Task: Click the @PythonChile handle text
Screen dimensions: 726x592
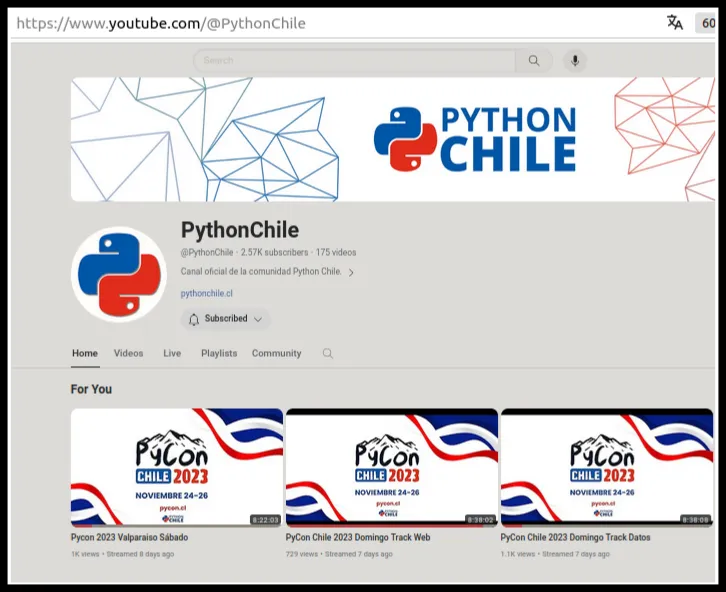Action: [x=207, y=252]
